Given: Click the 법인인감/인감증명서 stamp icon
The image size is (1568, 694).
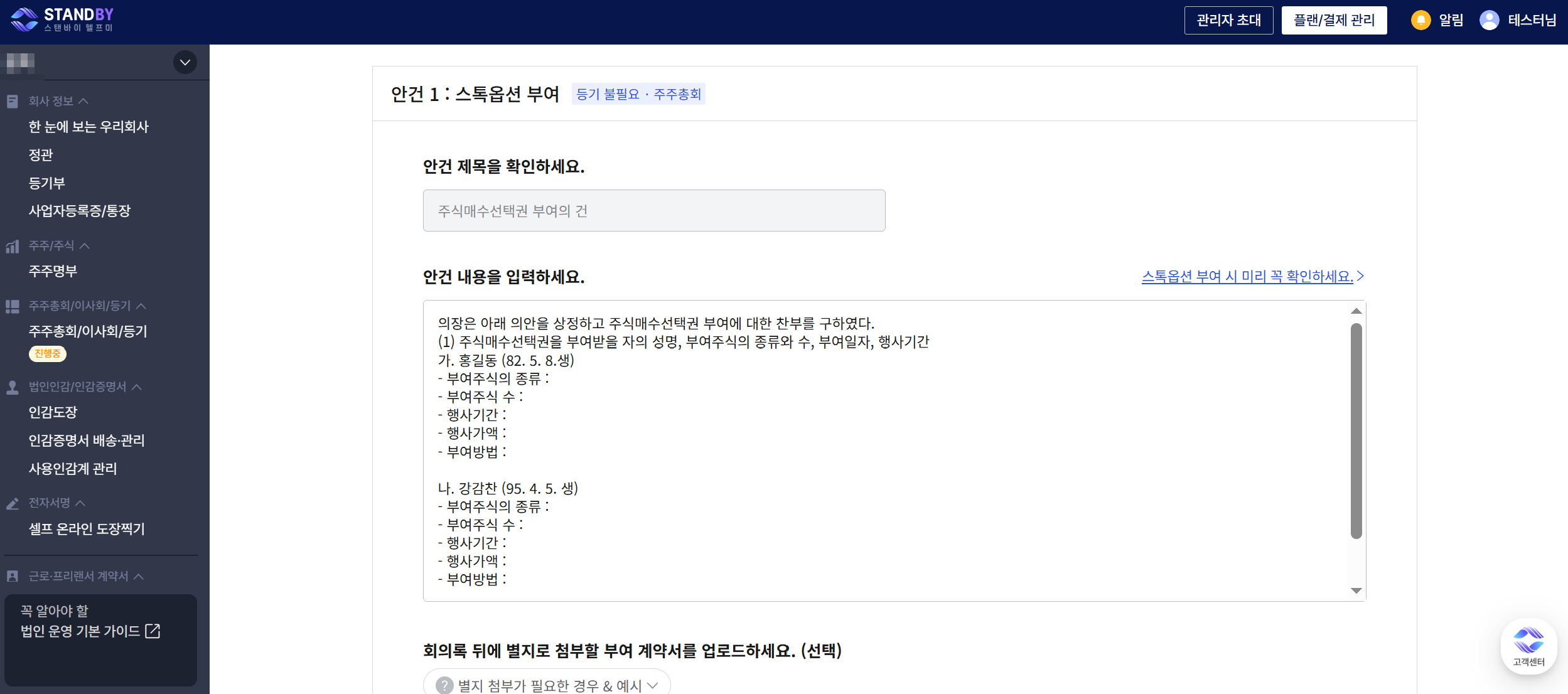Looking at the screenshot, I should [12, 387].
